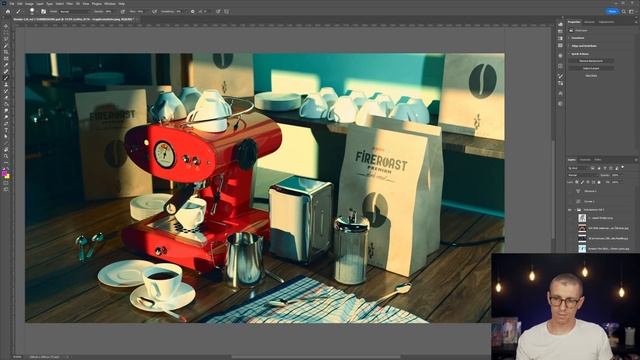Open the Window menu
640x360 pixels.
[x=109, y=4]
